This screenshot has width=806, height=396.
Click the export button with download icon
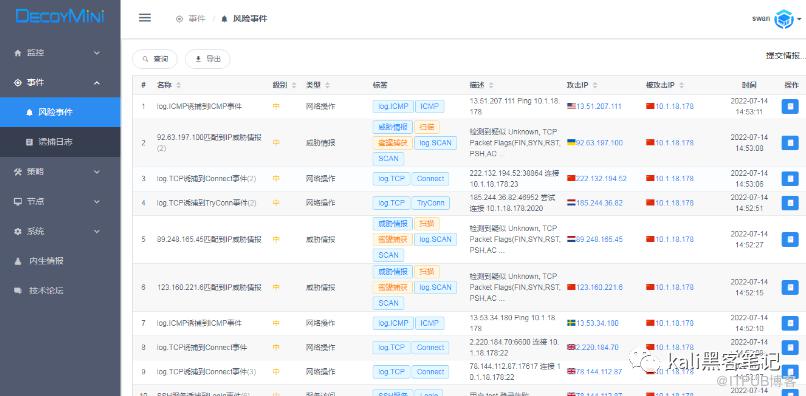[208, 59]
